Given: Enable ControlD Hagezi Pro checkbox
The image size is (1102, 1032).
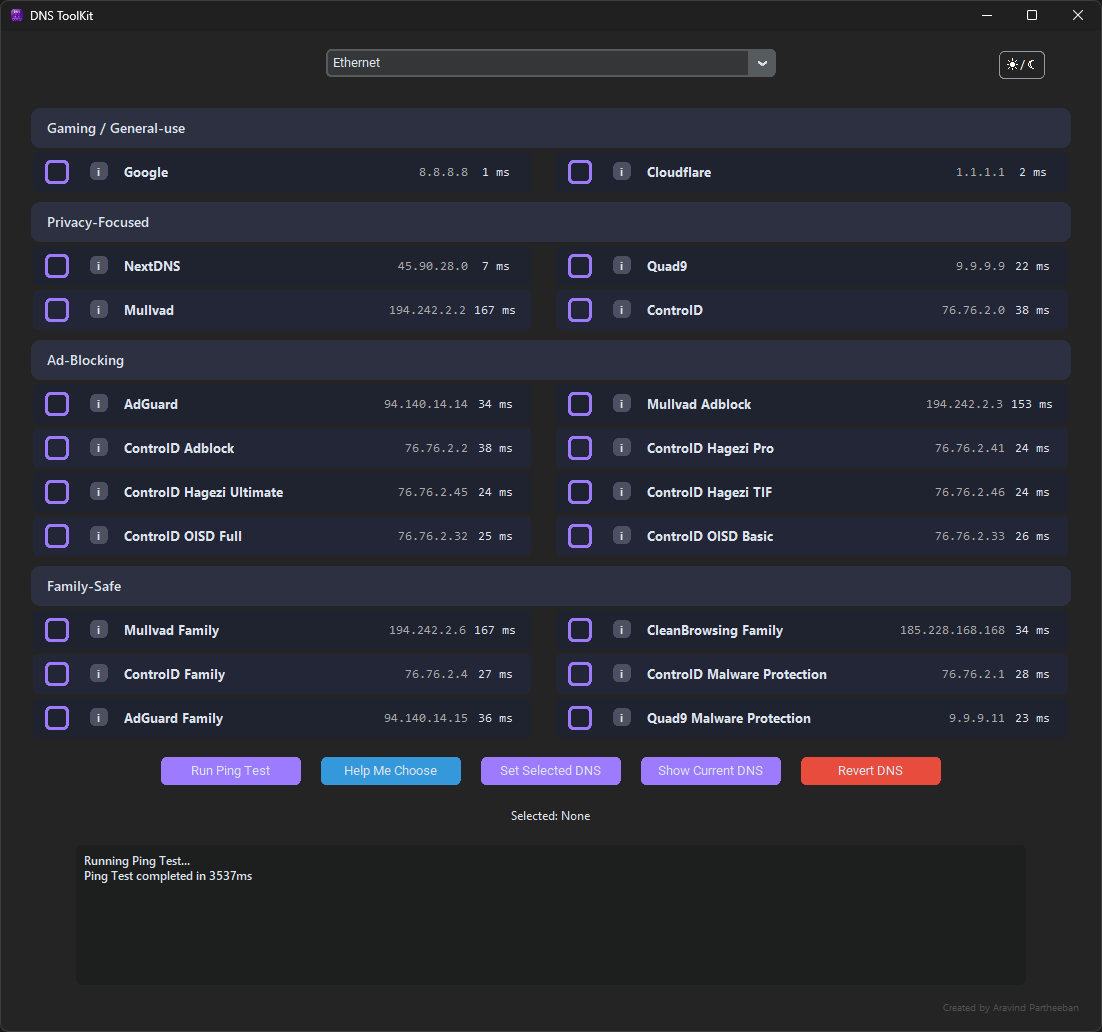Looking at the screenshot, I should [x=580, y=449].
